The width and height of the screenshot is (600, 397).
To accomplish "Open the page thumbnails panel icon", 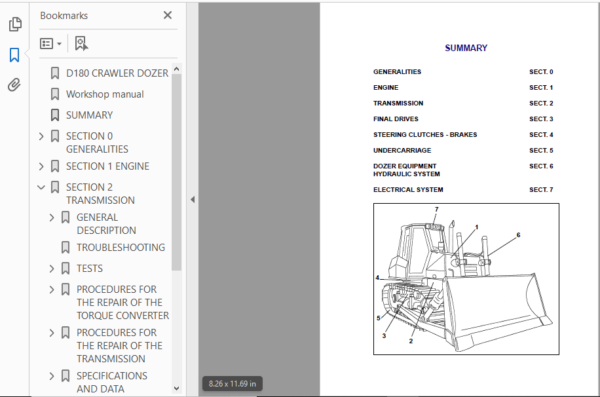I will click(x=15, y=24).
